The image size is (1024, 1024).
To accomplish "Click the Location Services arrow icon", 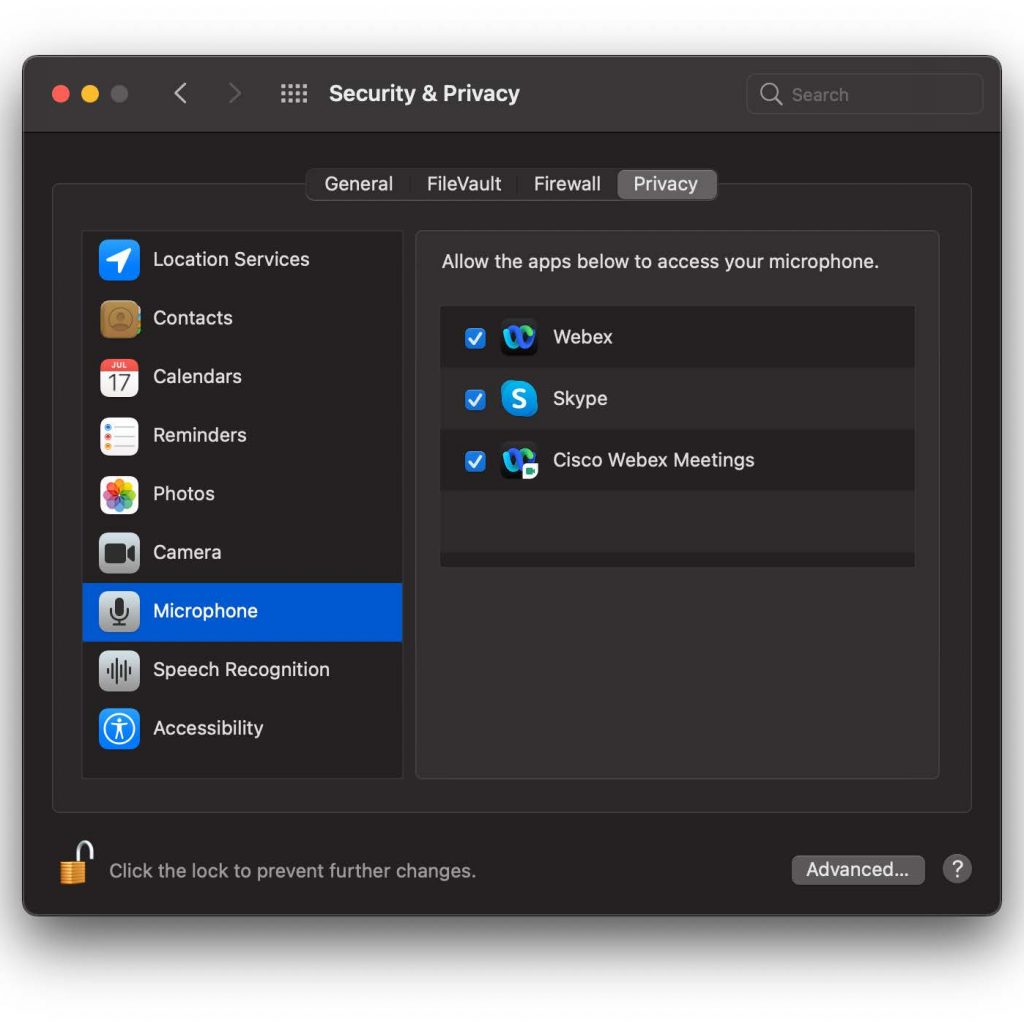I will [x=119, y=260].
